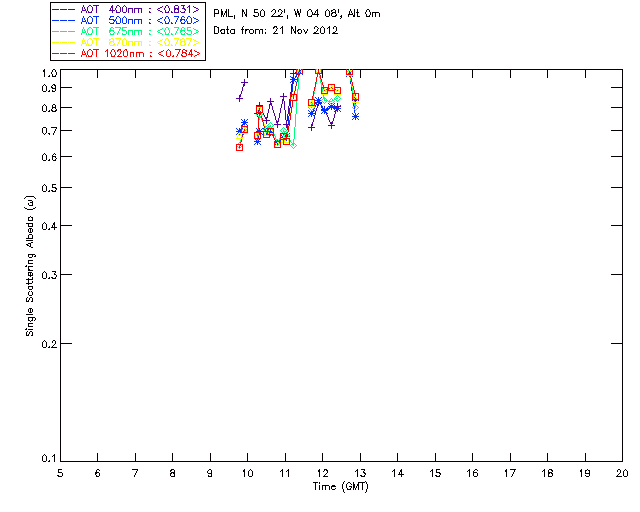This screenshot has width=640, height=512.
Task: Click the AOT 500nm legend entry
Action: pos(126,20)
